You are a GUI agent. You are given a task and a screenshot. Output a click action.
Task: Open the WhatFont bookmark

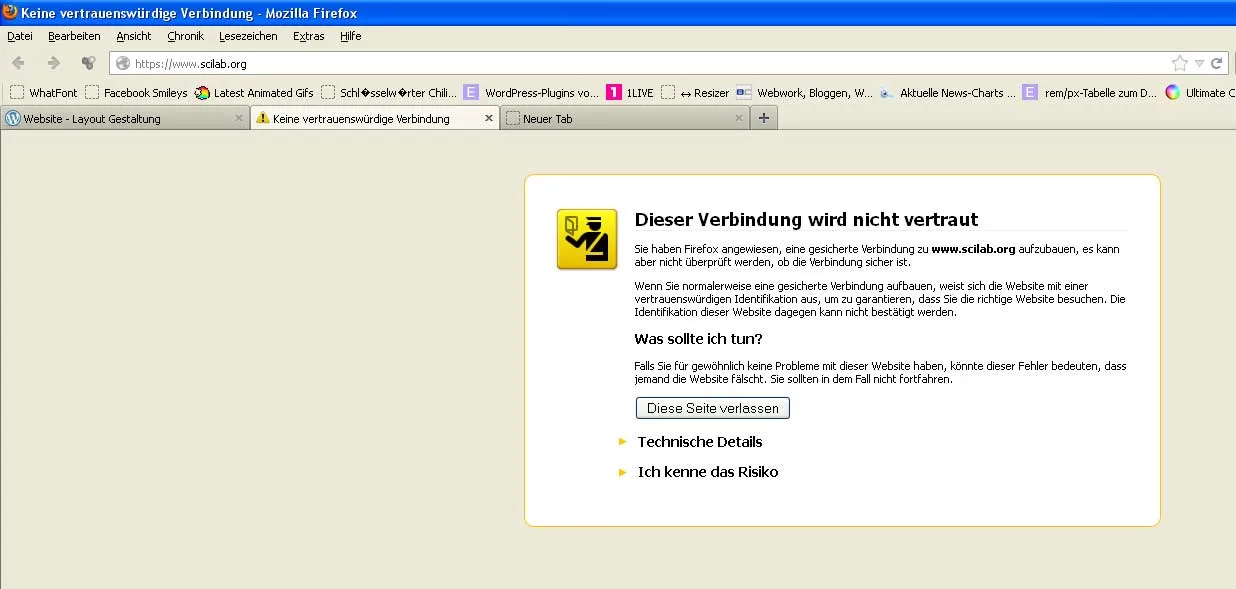point(44,93)
